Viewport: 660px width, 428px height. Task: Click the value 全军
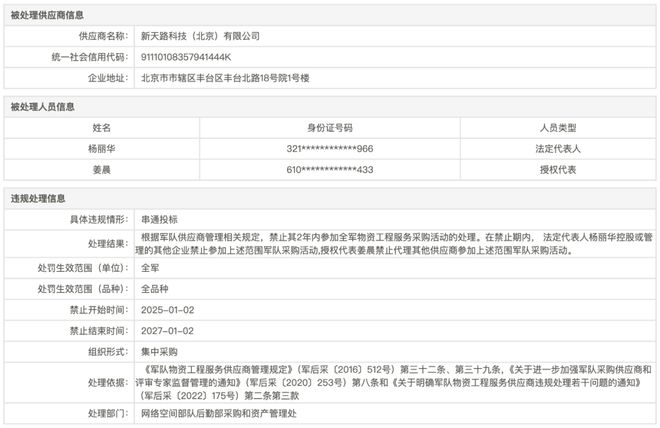(x=150, y=268)
